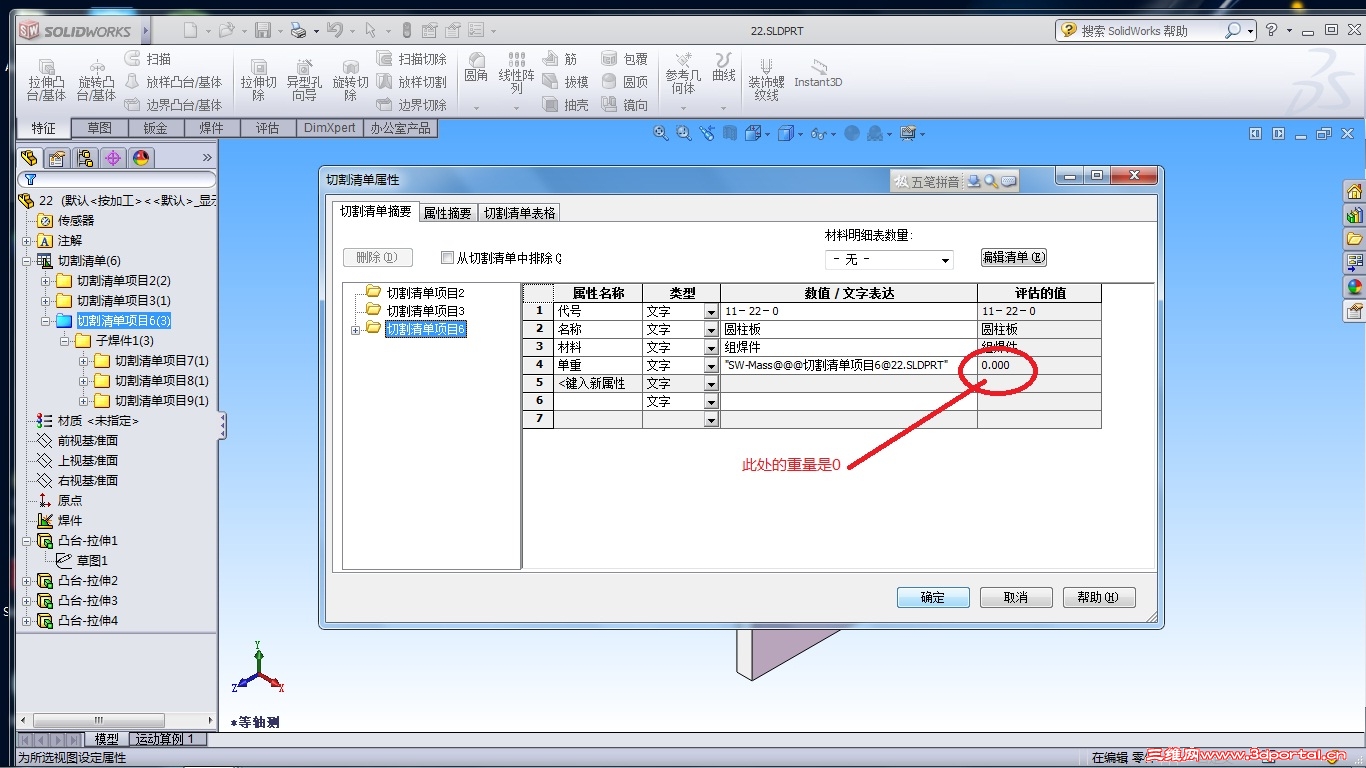Open the PropertyManager tab icon

[57, 158]
